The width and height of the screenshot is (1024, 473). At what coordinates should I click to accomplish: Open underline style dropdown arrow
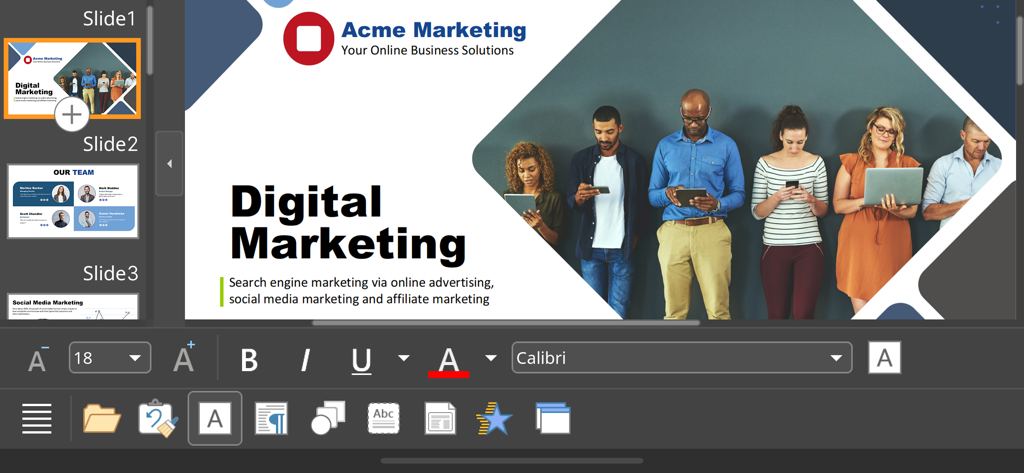pos(404,357)
